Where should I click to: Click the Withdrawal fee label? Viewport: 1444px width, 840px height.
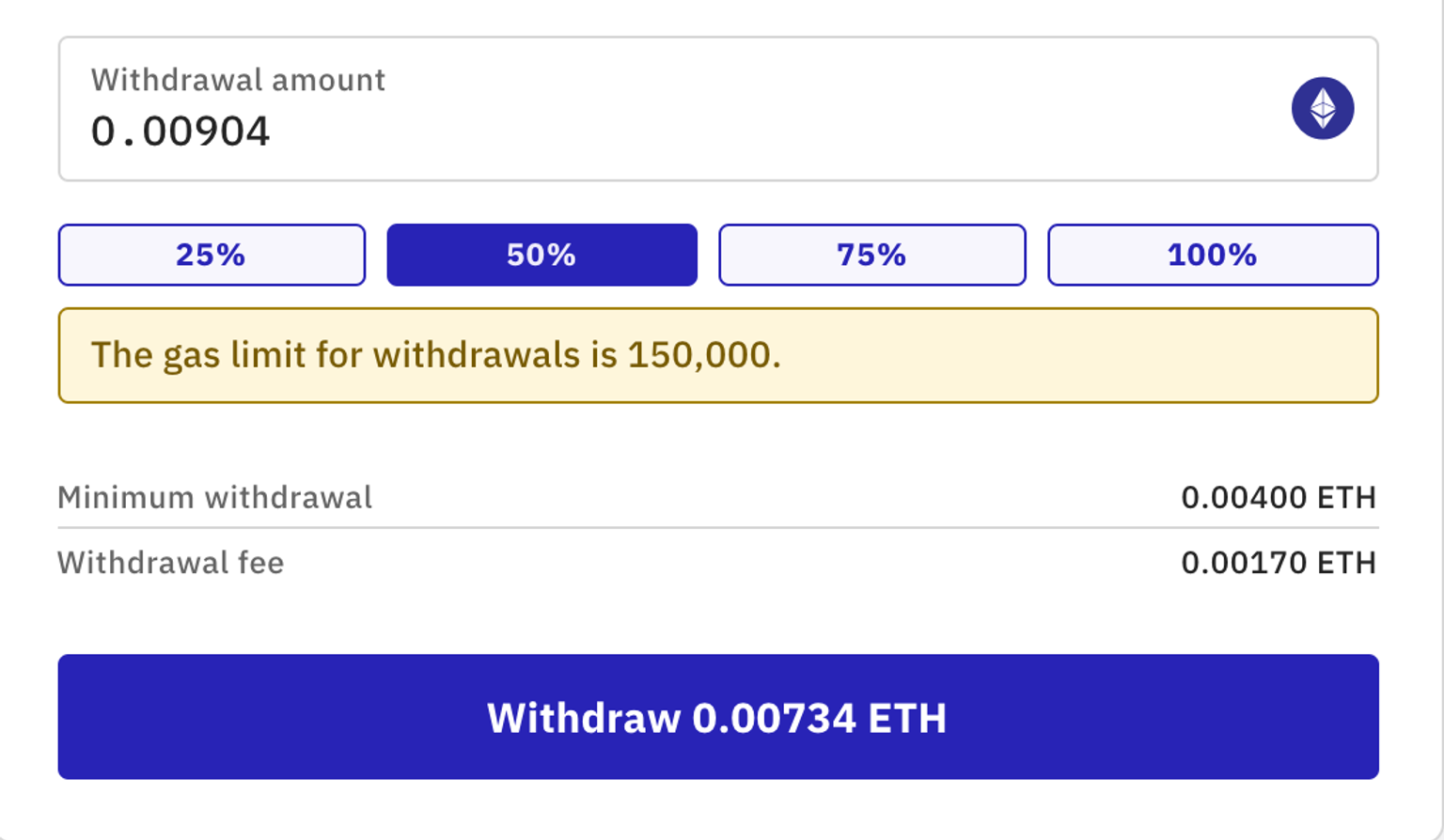pyautogui.click(x=171, y=563)
